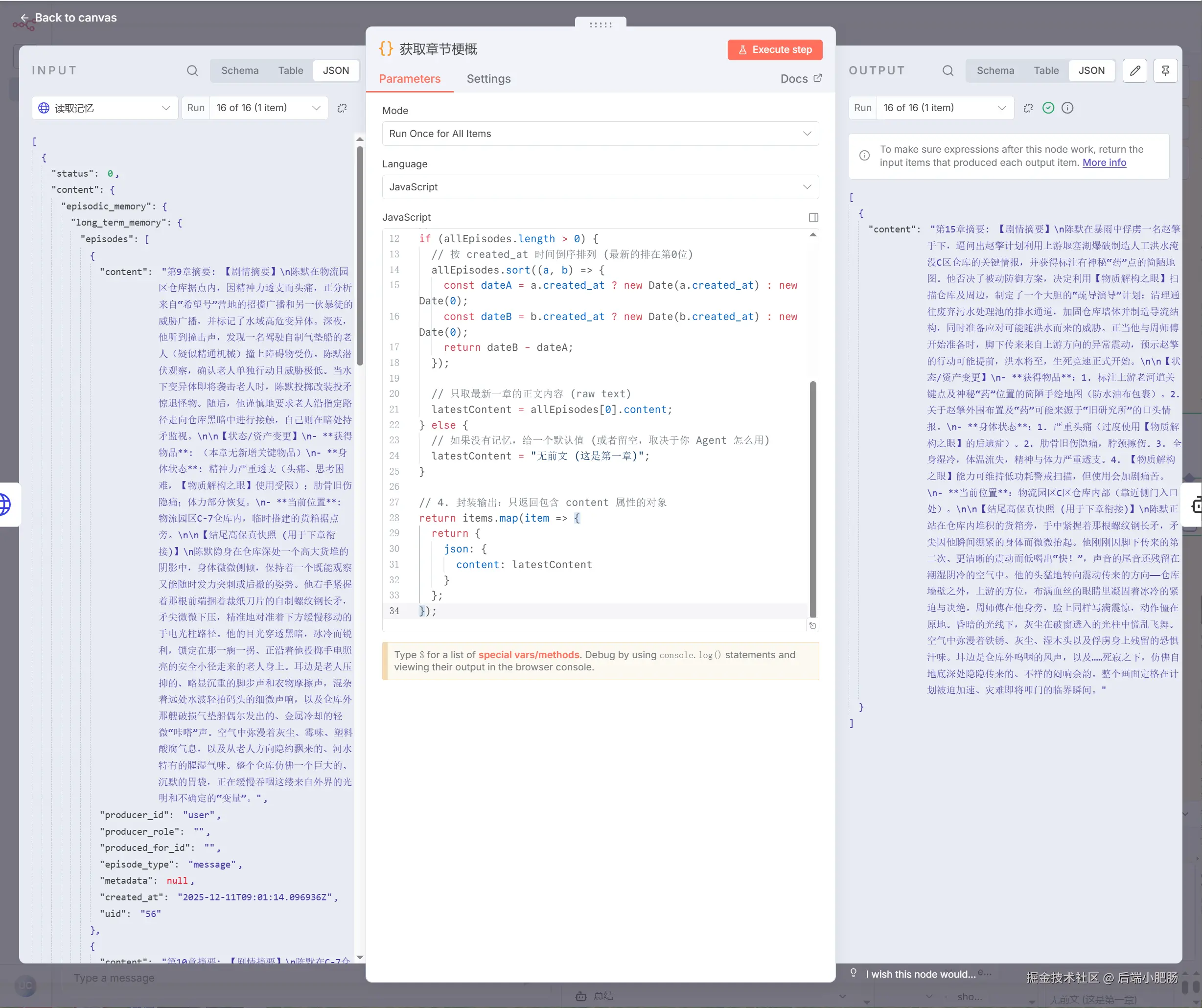Open the Settings tab
This screenshot has width=1202, height=1008.
(488, 79)
